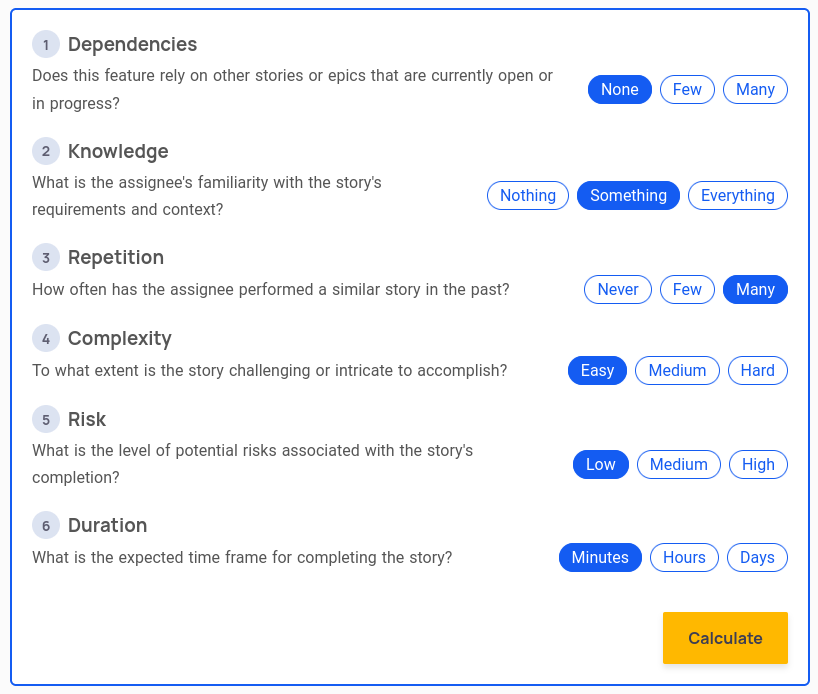Choose 'Something' for Knowledge familiarity

(x=628, y=196)
